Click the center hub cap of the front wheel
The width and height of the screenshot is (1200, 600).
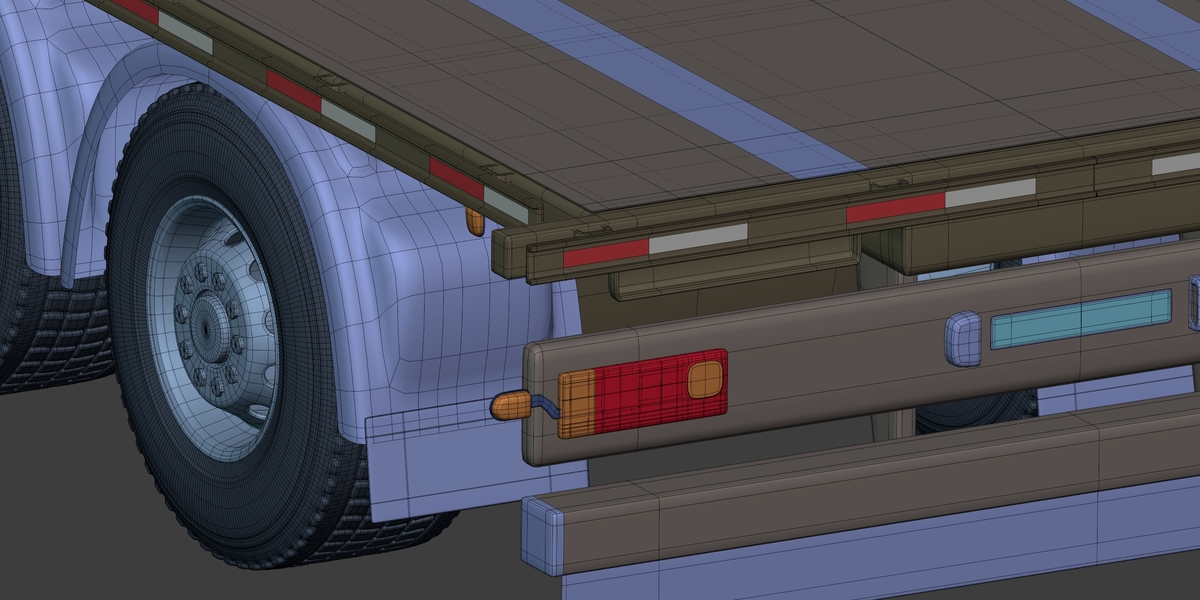point(206,327)
